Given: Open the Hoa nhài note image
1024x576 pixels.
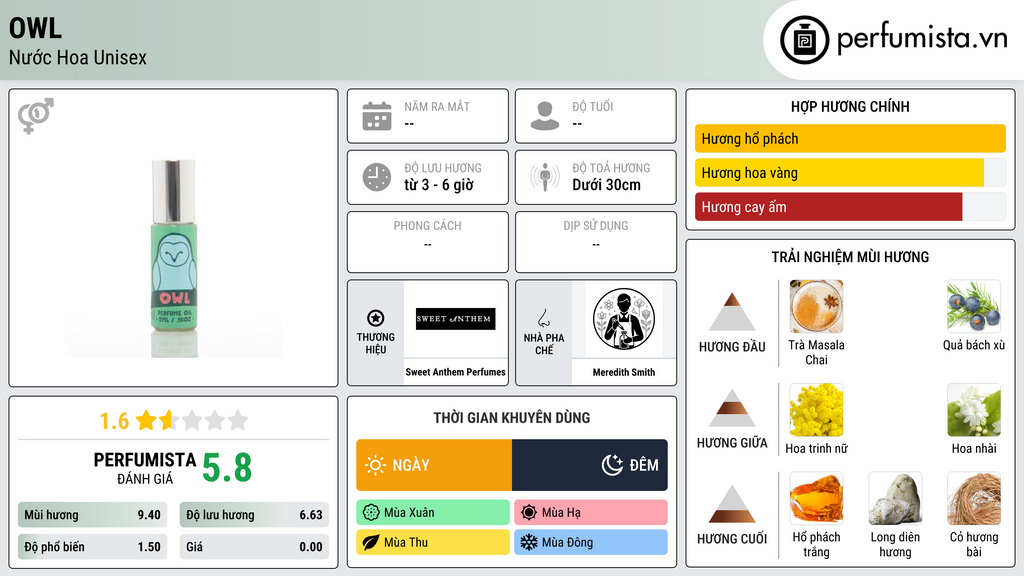Looking at the screenshot, I should (x=974, y=409).
